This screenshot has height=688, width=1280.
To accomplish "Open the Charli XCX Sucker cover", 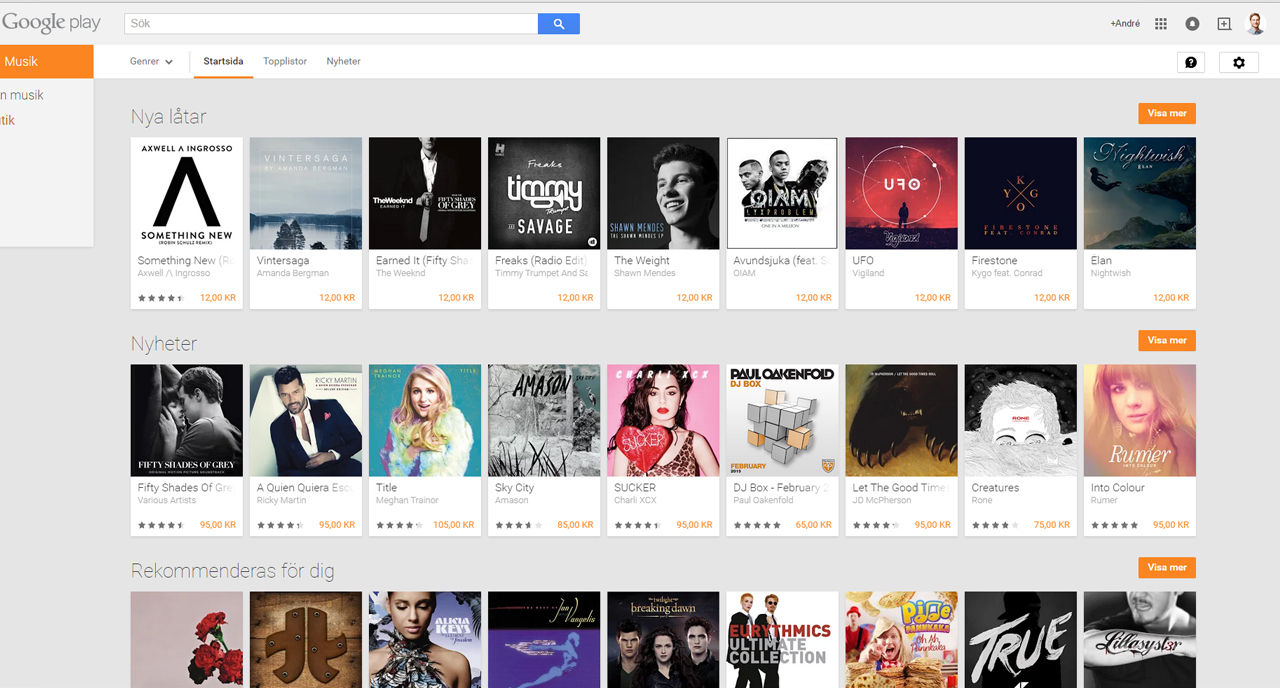I will (x=663, y=420).
